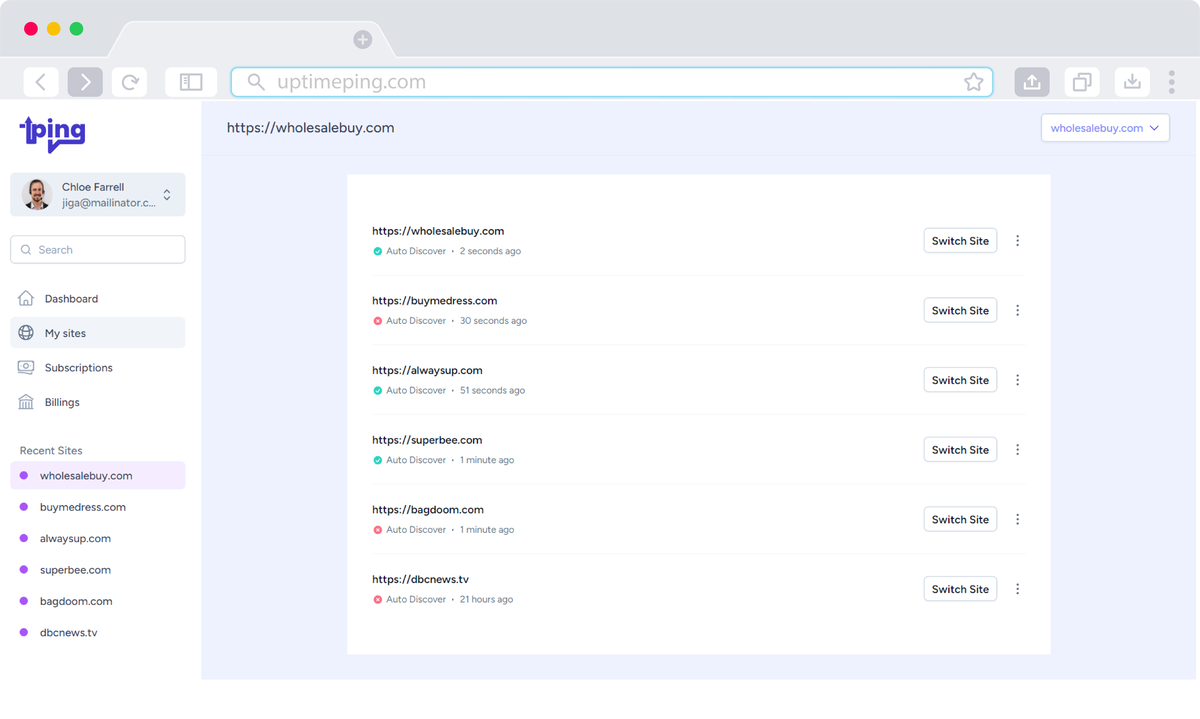The image size is (1200, 719).
Task: Click the browser share upload icon
Action: 1032,82
